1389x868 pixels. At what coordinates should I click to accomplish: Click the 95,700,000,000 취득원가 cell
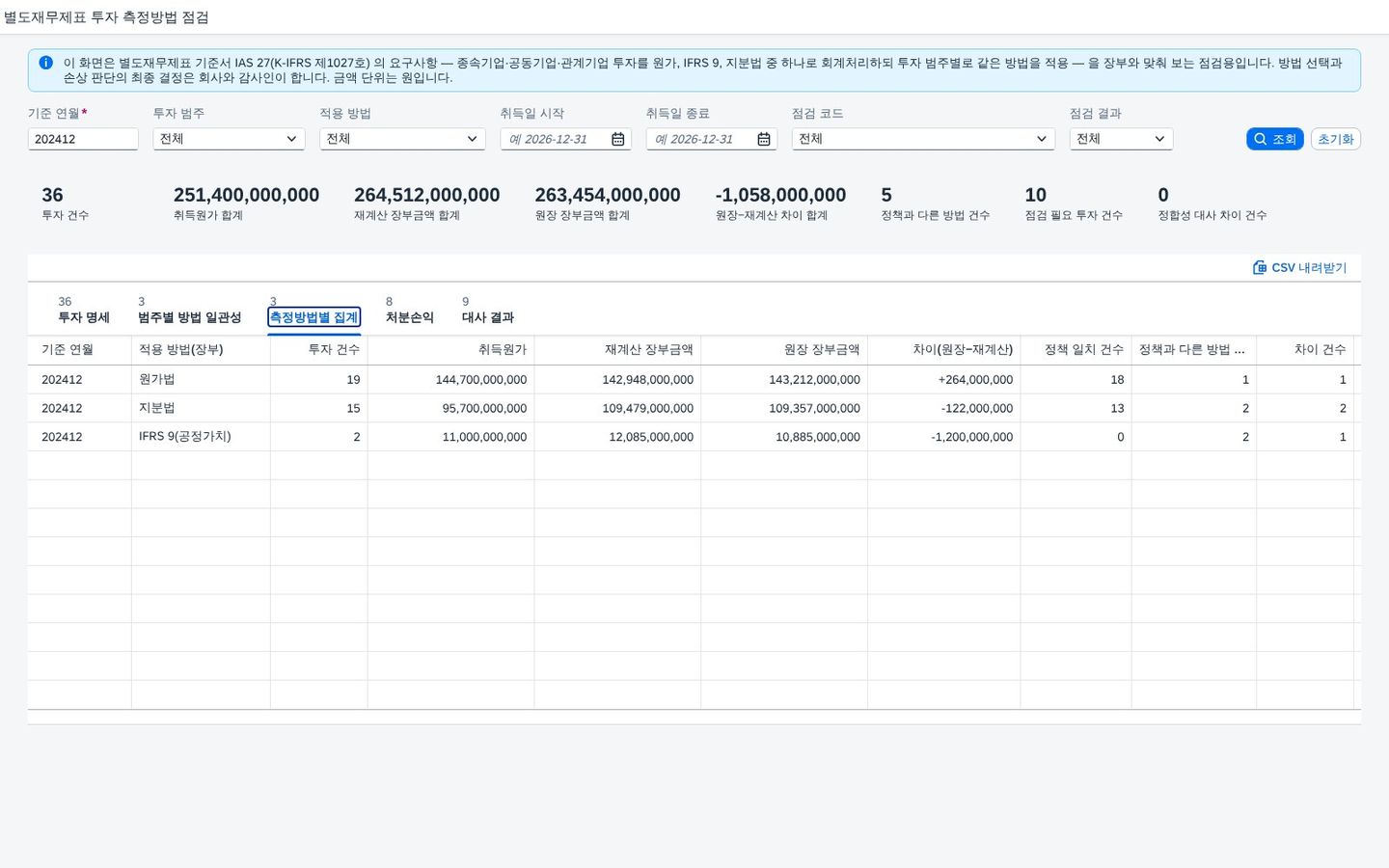coord(451,408)
